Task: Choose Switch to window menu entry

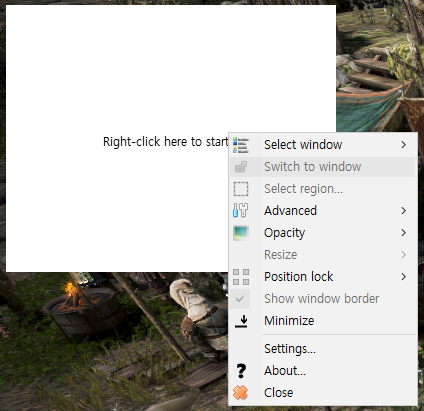Action: [323, 167]
